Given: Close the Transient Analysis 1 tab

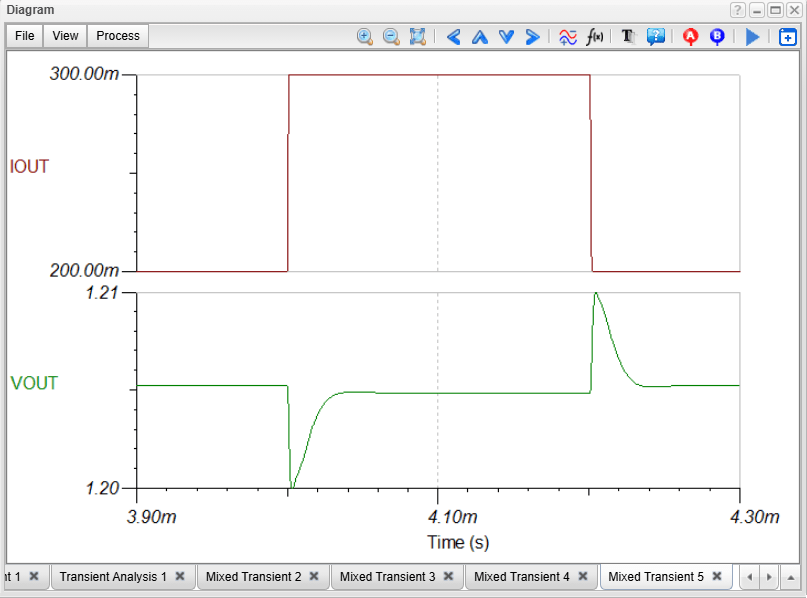Looking at the screenshot, I should pos(180,576).
